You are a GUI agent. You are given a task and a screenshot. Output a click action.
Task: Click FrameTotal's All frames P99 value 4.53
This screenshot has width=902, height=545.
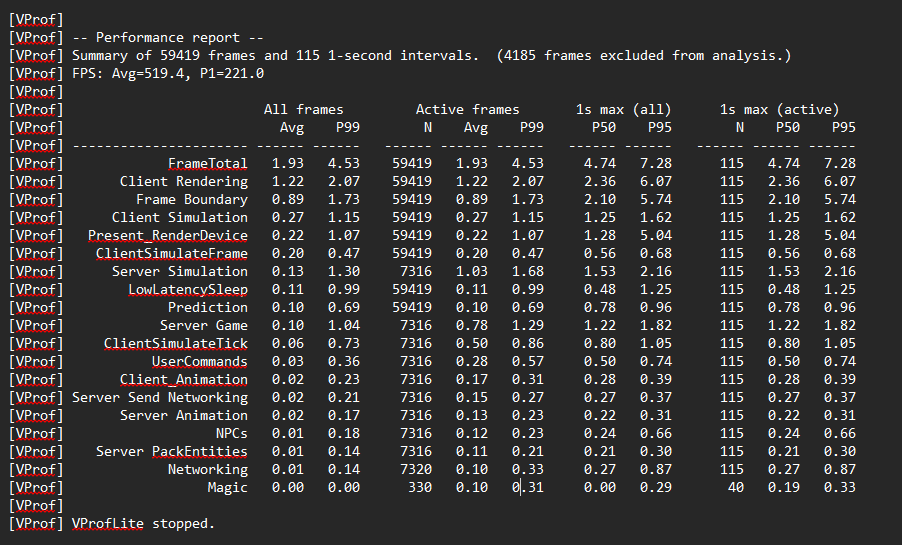[344, 163]
